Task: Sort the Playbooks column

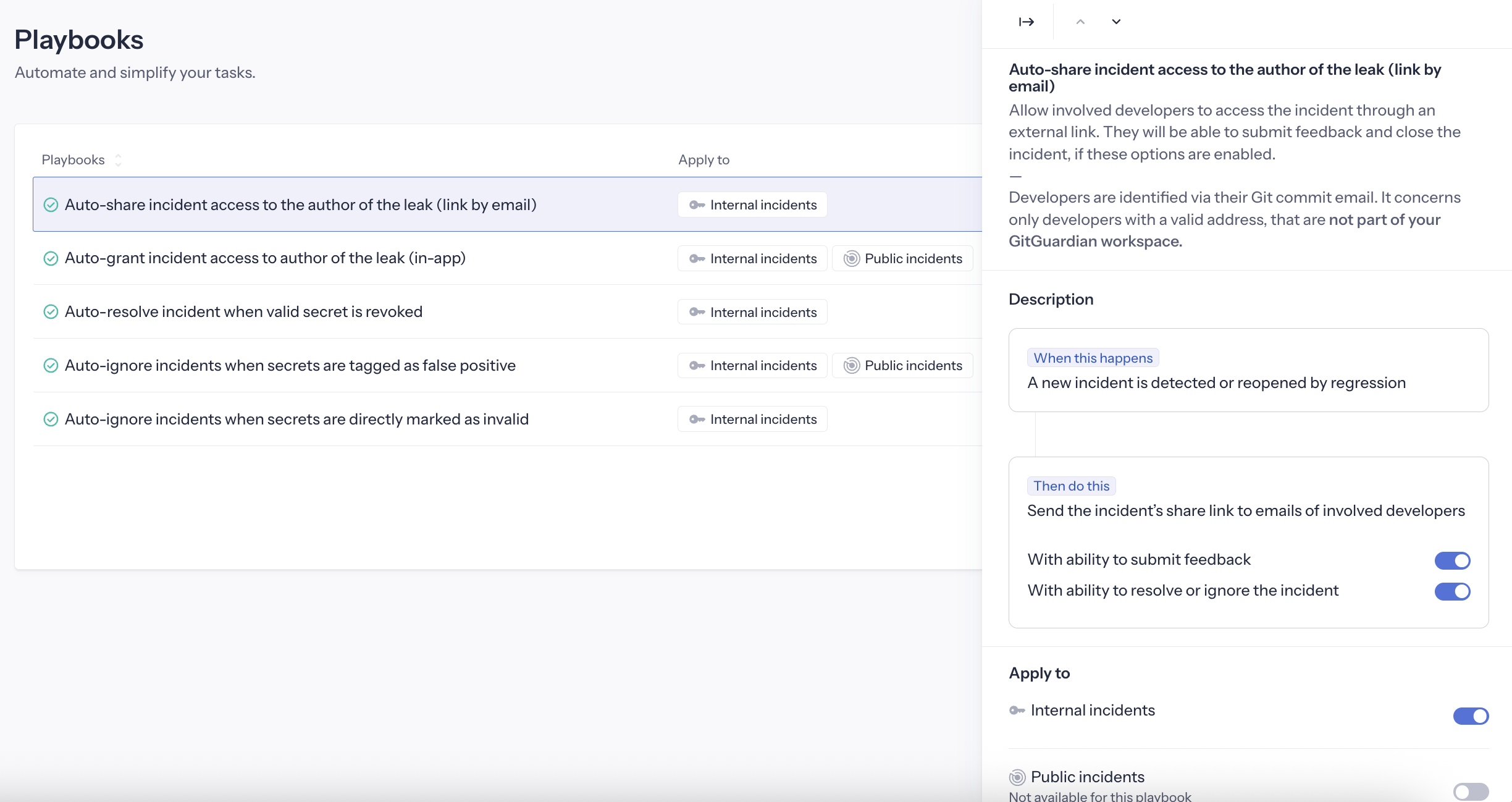Action: click(118, 159)
